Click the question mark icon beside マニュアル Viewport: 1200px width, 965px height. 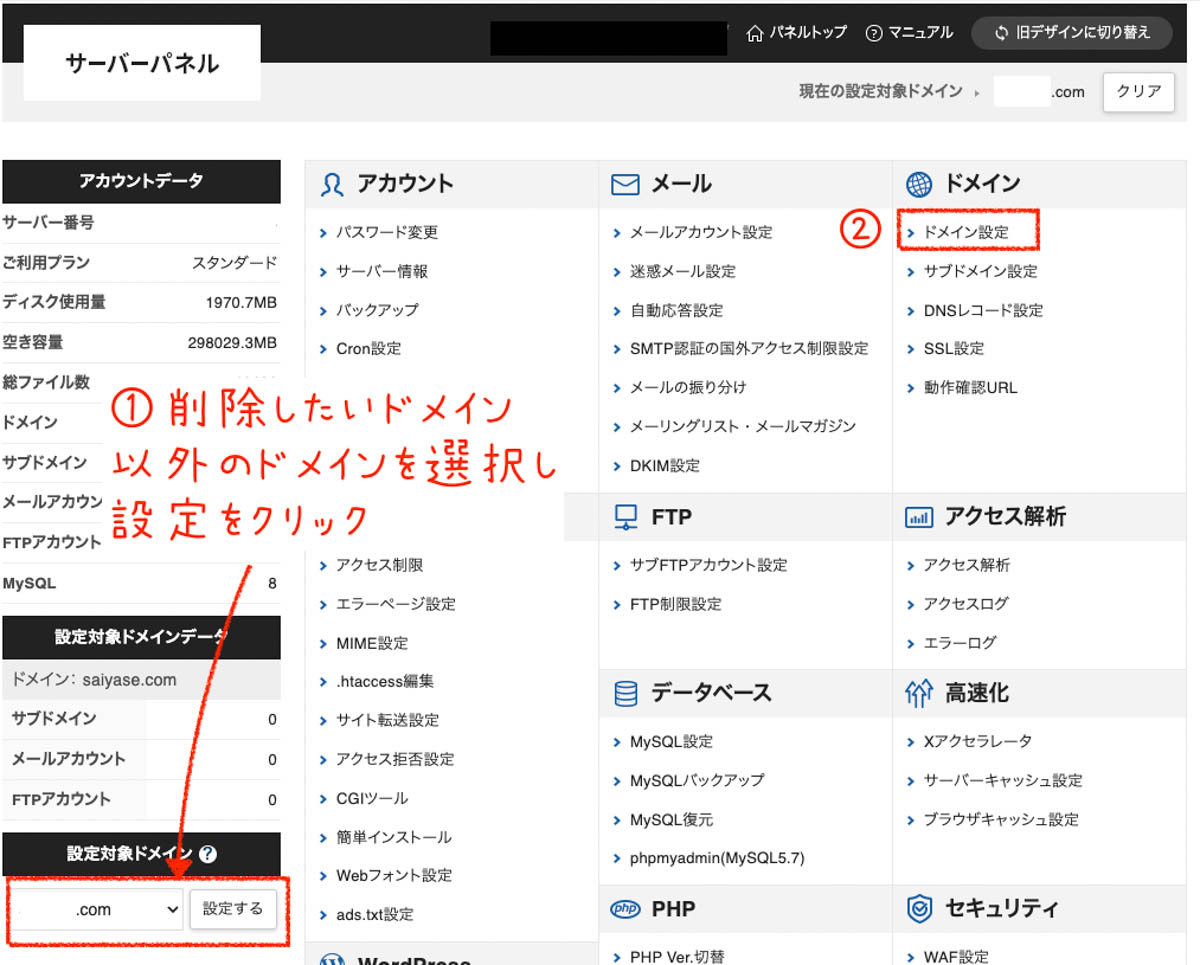pyautogui.click(x=874, y=33)
